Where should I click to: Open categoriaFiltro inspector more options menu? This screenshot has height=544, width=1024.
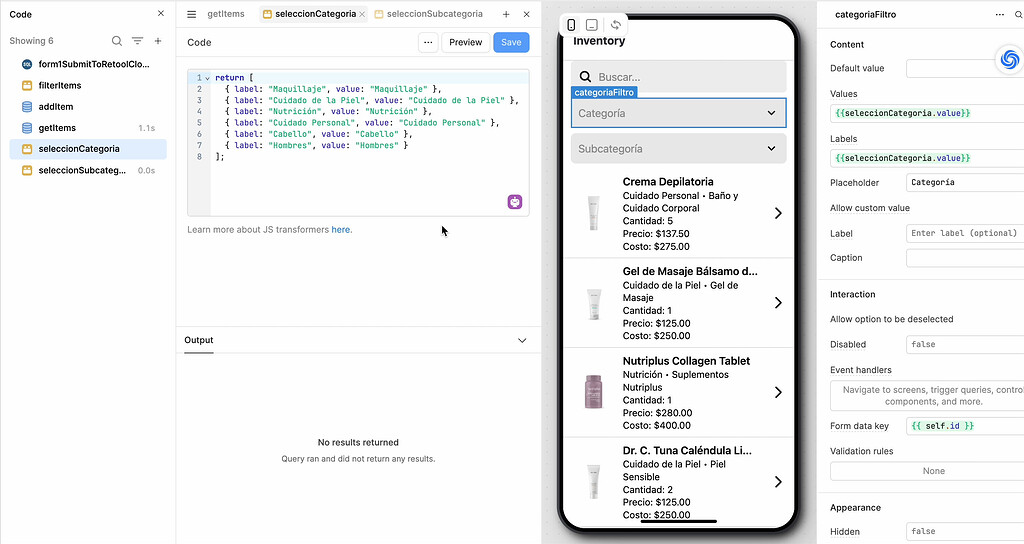(999, 14)
